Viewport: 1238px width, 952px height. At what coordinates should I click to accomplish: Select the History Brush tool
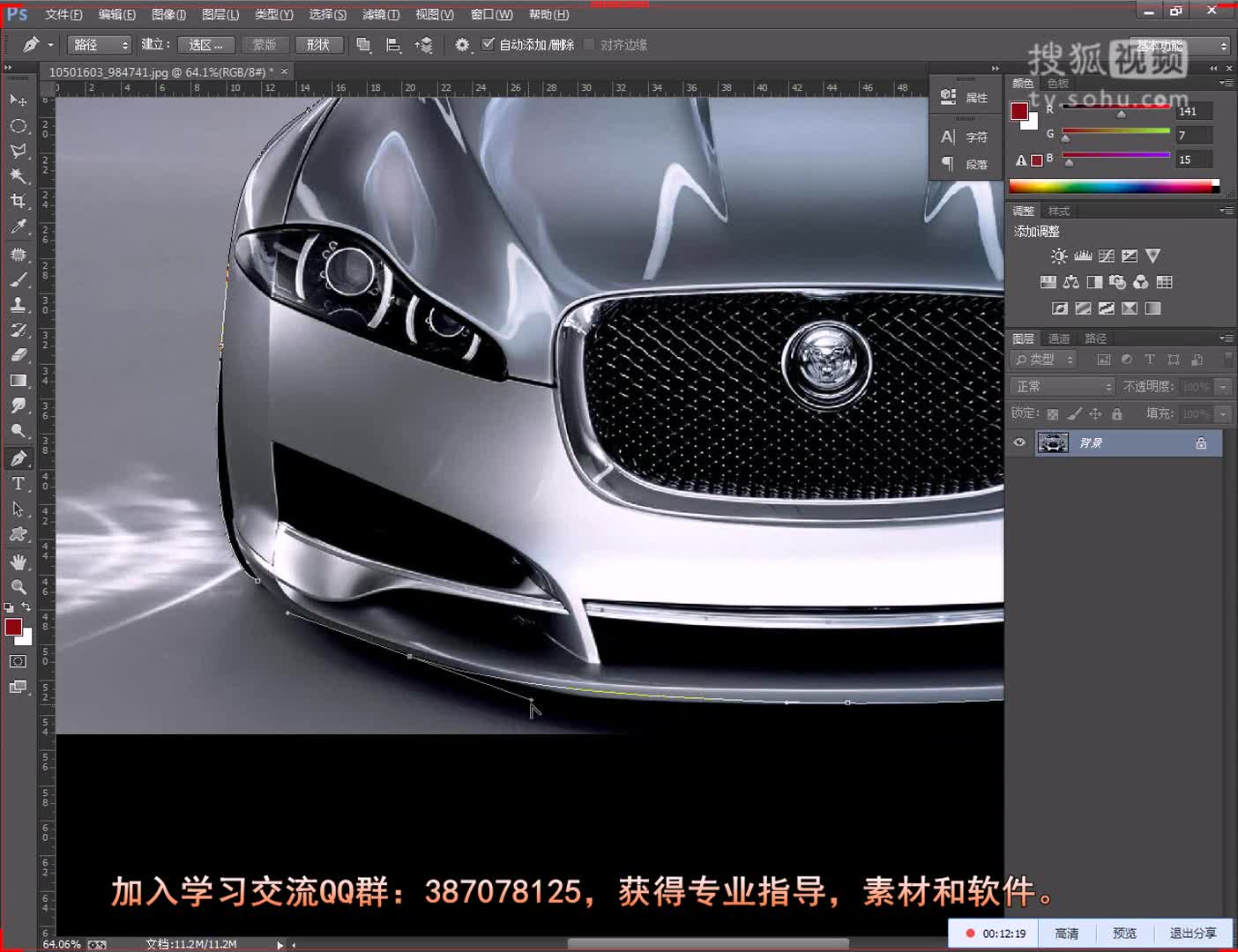[18, 331]
